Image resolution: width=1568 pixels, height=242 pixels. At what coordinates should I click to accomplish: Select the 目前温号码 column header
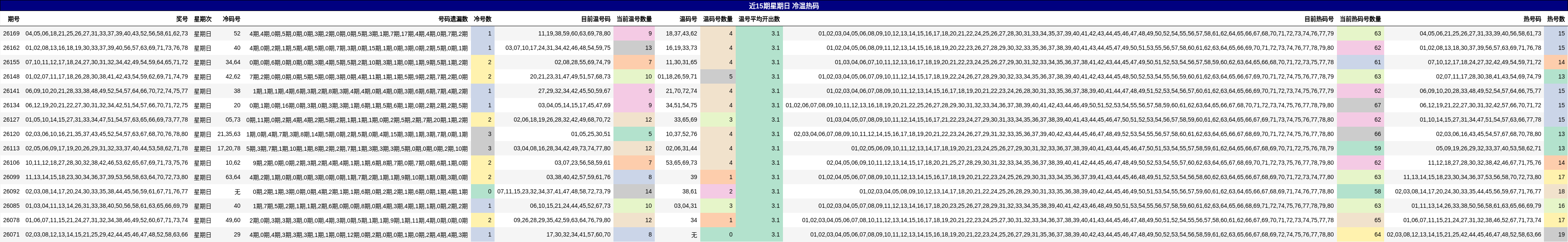(595, 19)
